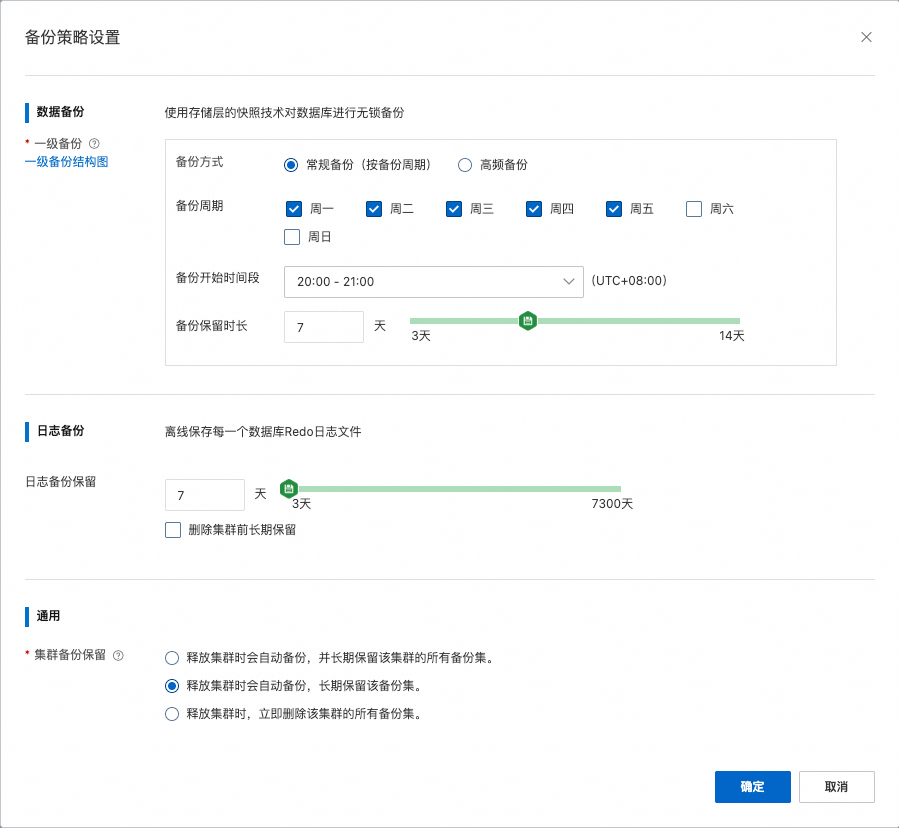Click the 备份保留时长 slider handle

[x=527, y=321]
